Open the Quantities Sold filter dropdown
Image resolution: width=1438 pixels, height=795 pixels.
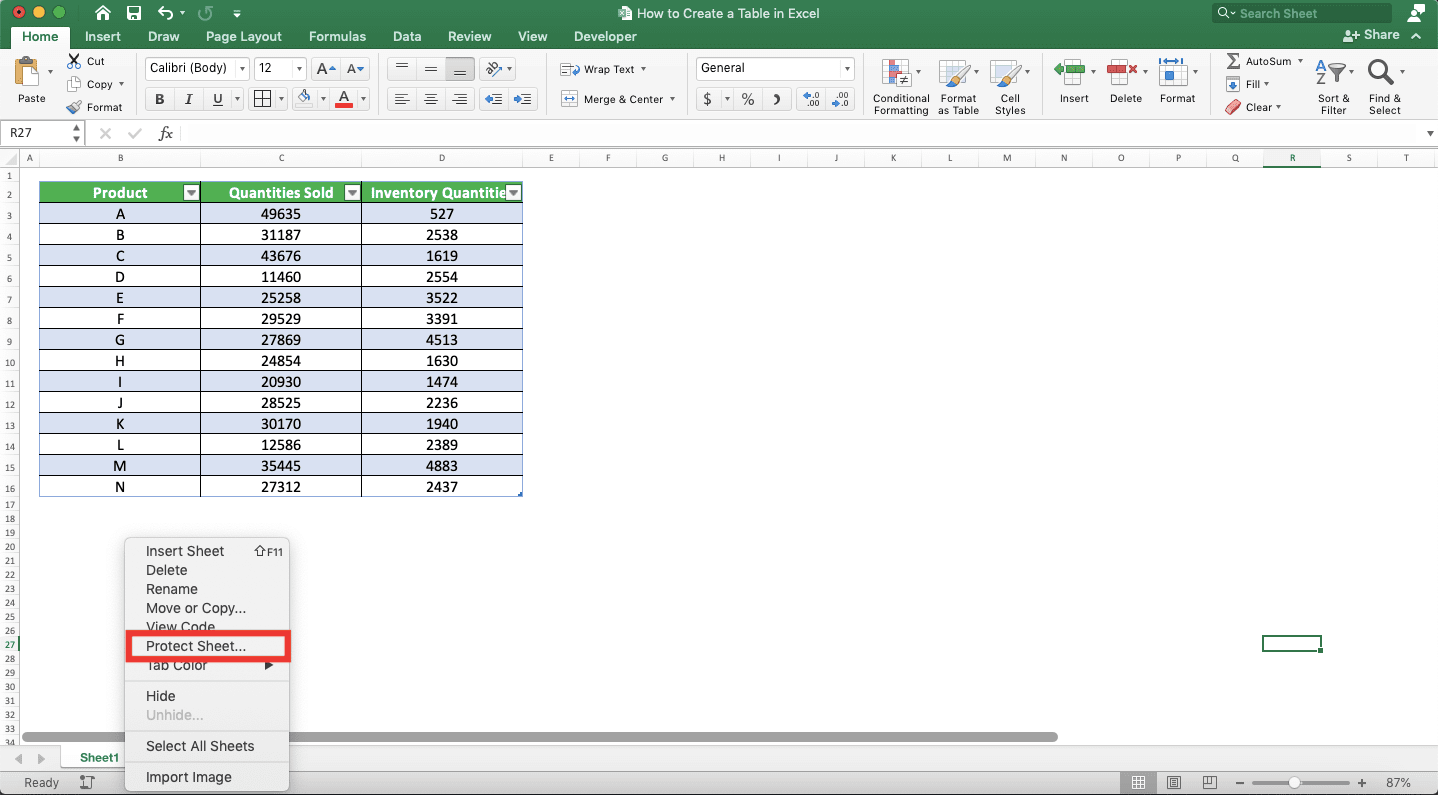352,193
